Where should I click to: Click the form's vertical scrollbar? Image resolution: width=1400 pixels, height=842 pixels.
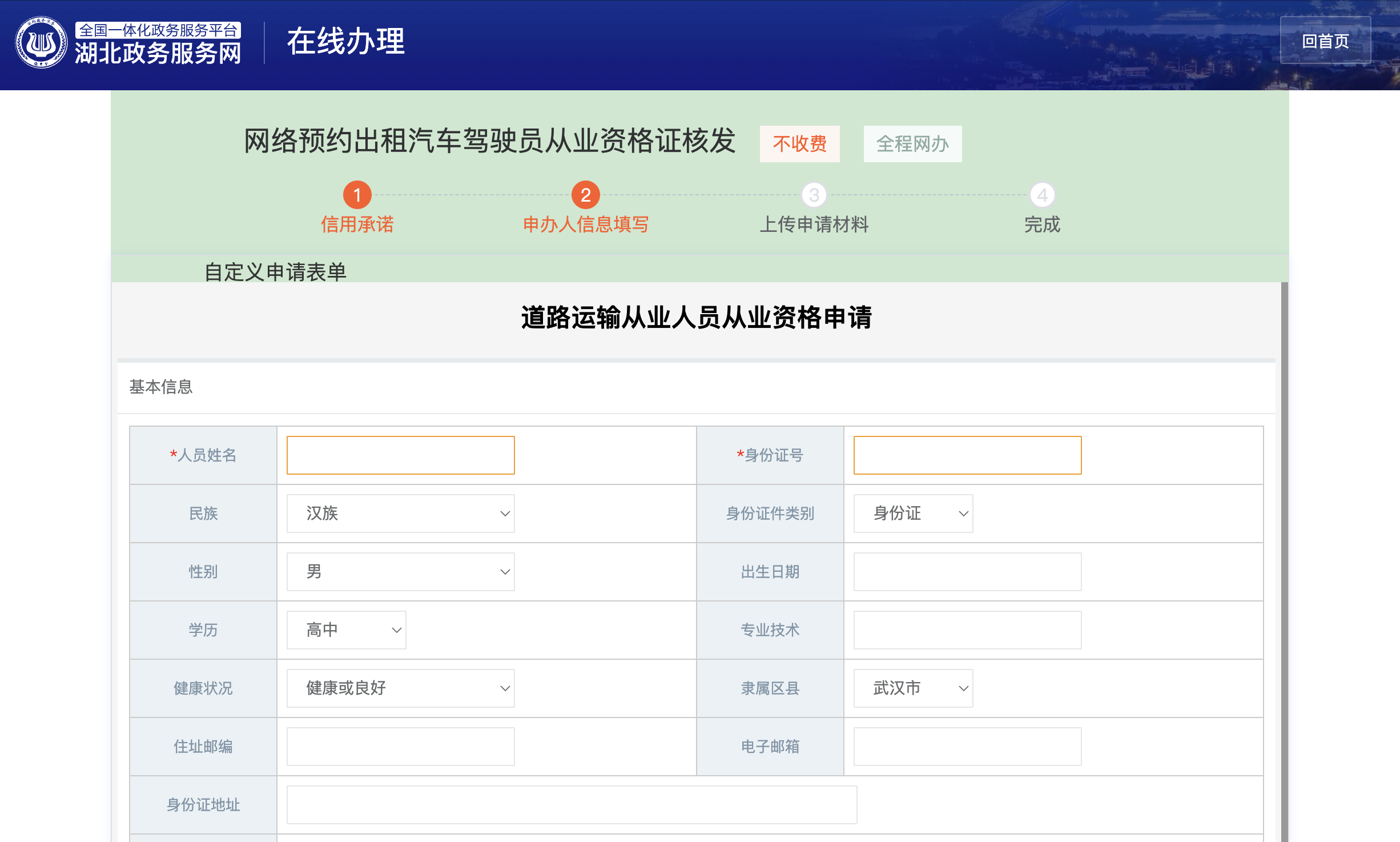[x=1284, y=560]
